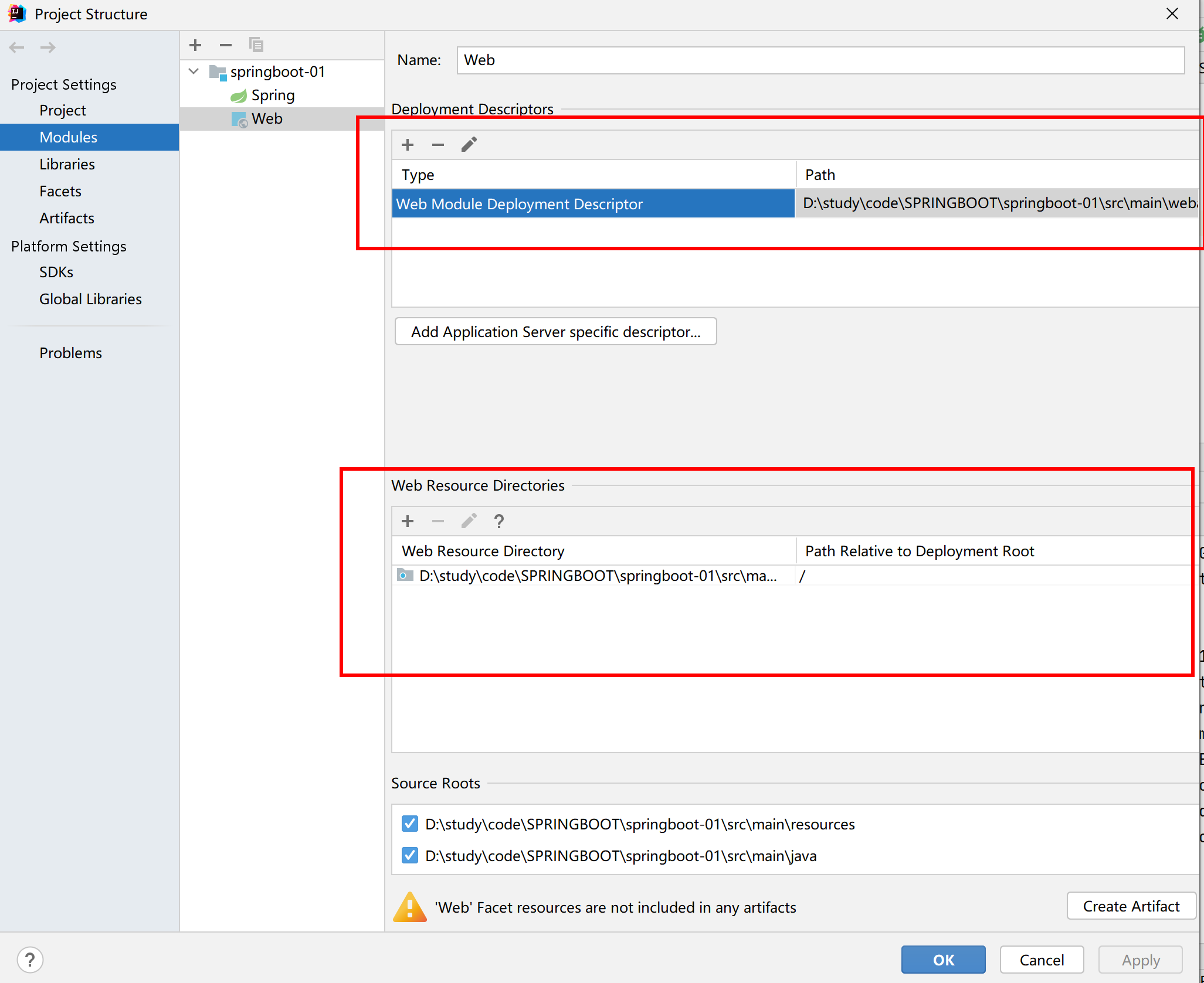This screenshot has height=983, width=1204.
Task: Add a new deployment descriptor
Action: click(408, 145)
